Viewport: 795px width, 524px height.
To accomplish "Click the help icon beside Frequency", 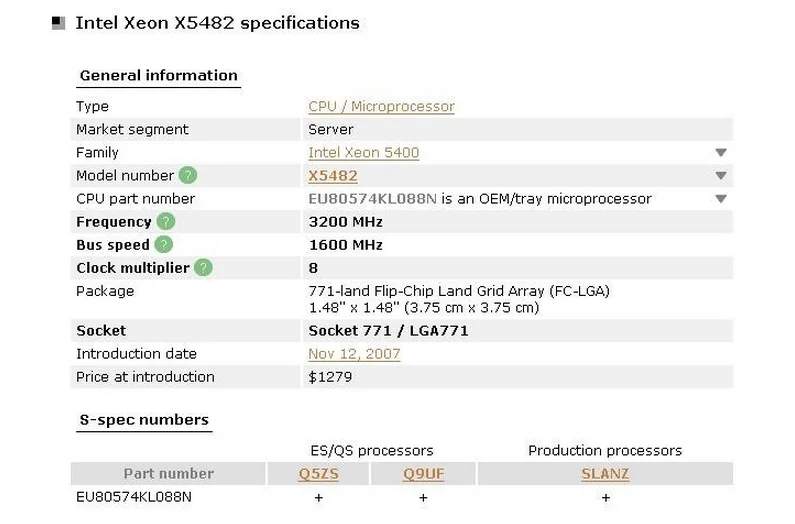I will point(166,222).
